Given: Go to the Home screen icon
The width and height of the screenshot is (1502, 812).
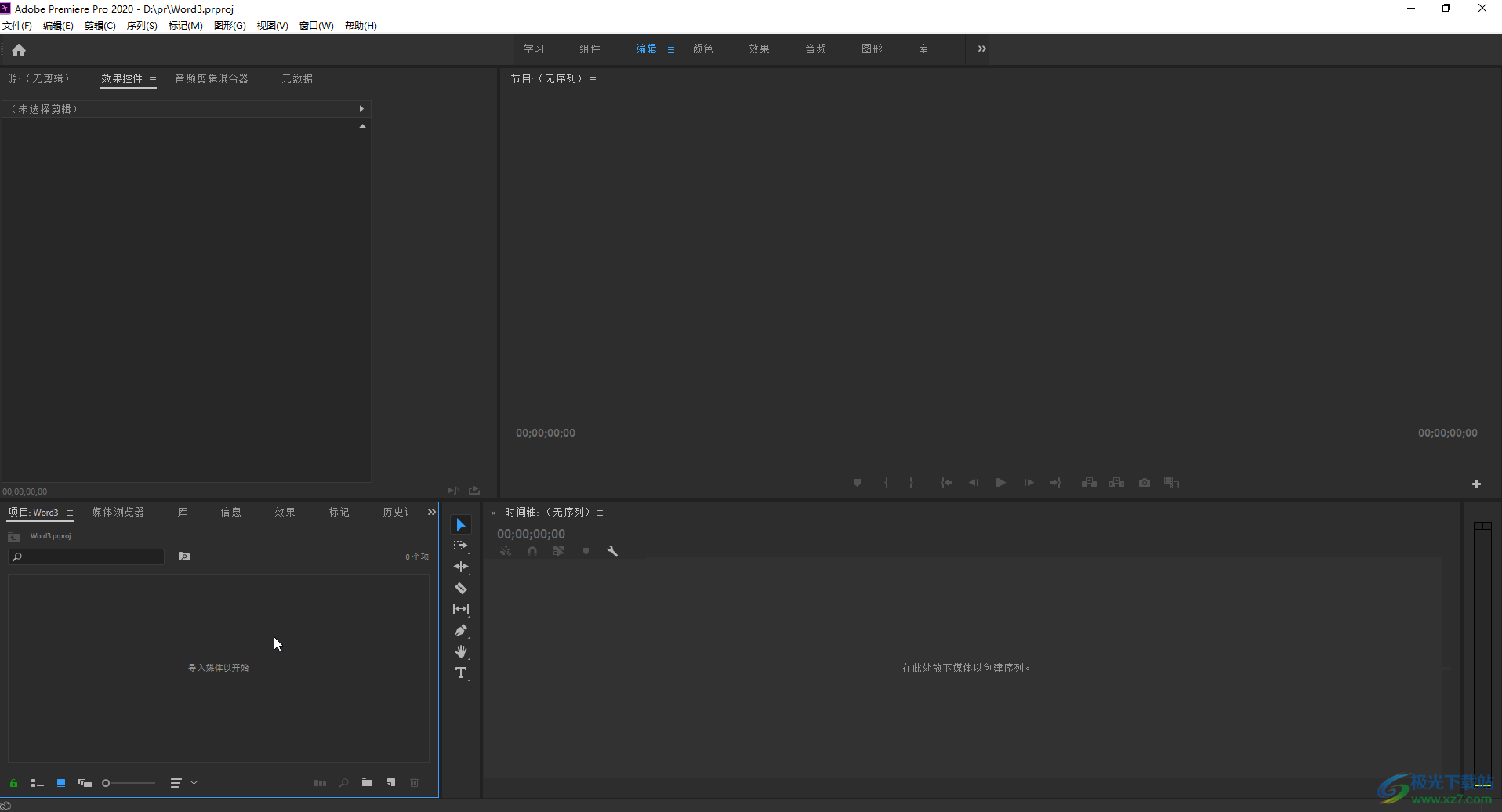Looking at the screenshot, I should point(19,50).
